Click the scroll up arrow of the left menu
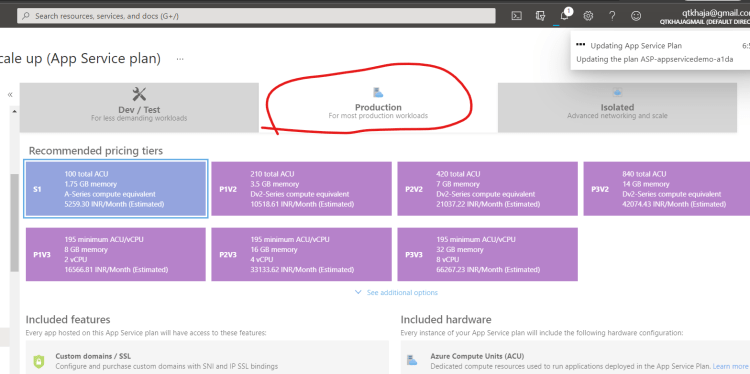 pos(14,111)
